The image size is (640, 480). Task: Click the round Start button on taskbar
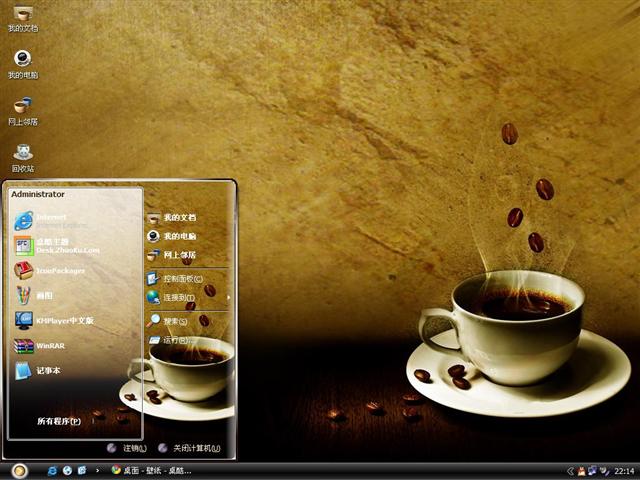(x=19, y=471)
